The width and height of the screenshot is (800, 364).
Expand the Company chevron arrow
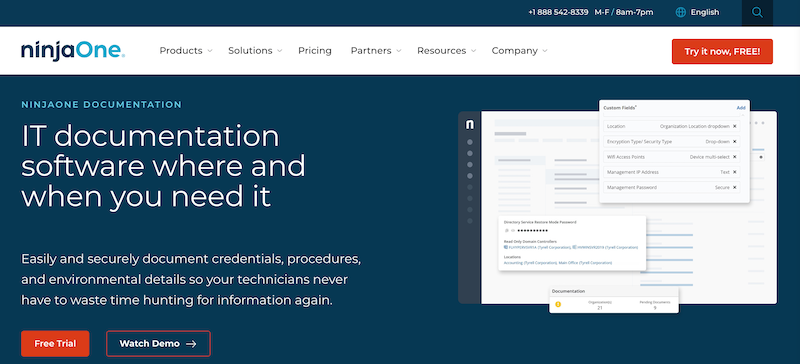coord(544,51)
